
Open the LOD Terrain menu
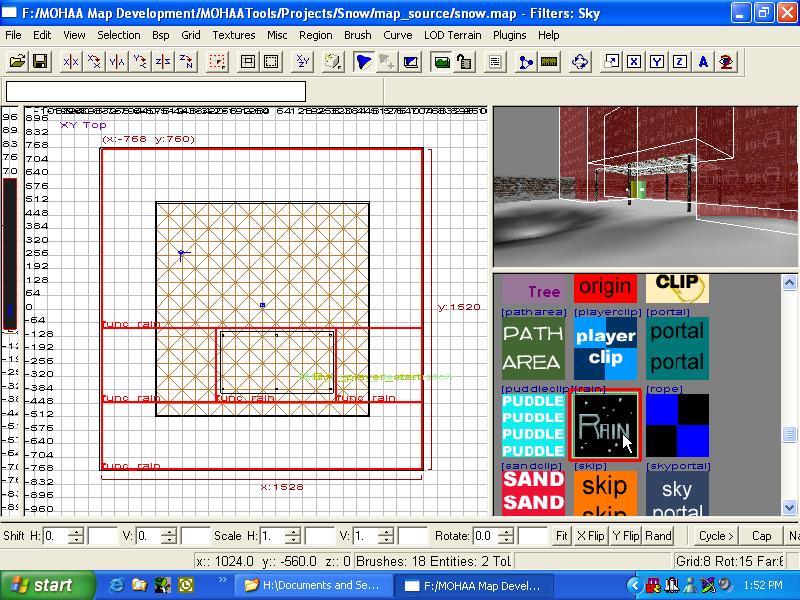(x=451, y=35)
